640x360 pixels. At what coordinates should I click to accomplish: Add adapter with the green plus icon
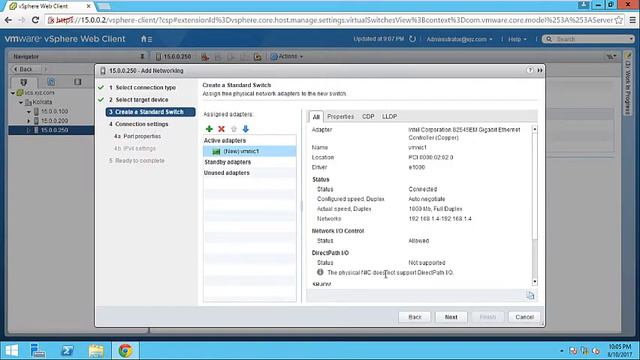coord(209,129)
